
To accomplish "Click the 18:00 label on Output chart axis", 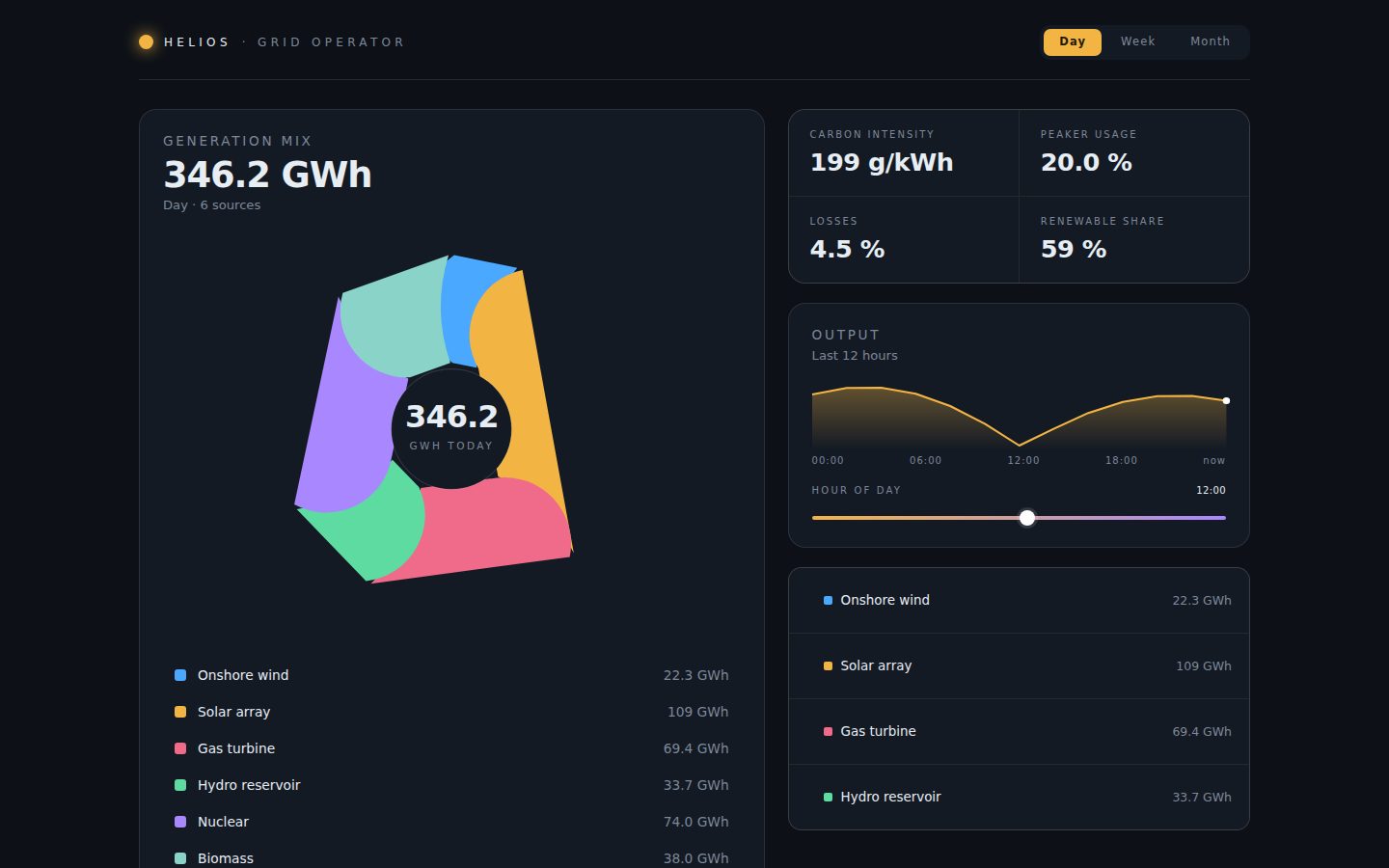I will coord(1122,460).
